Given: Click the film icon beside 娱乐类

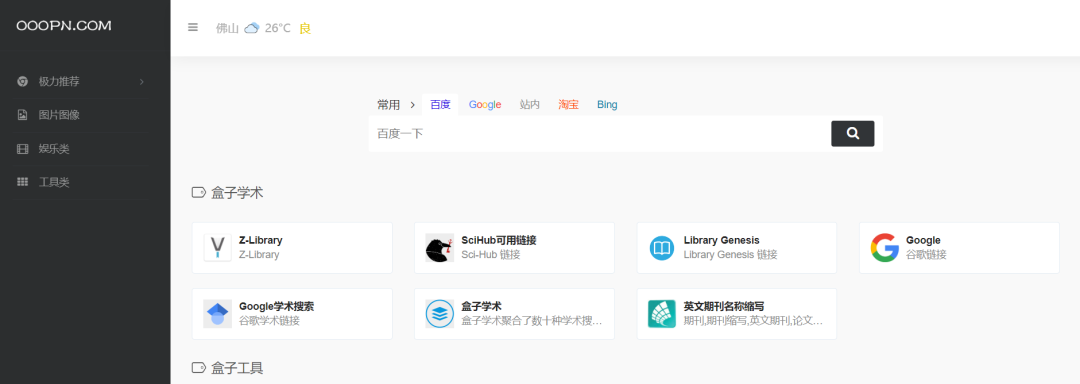Looking at the screenshot, I should [x=22, y=149].
